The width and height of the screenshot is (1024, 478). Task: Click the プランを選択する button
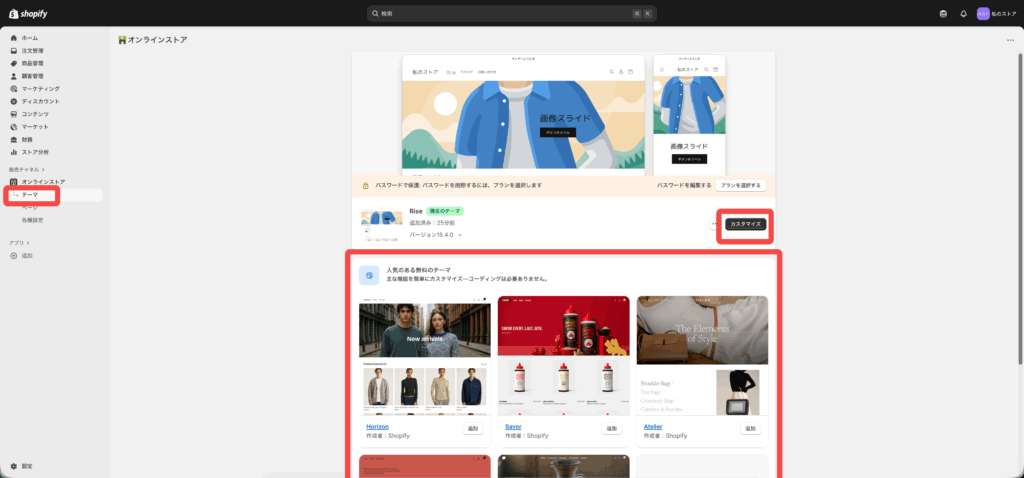pos(741,185)
